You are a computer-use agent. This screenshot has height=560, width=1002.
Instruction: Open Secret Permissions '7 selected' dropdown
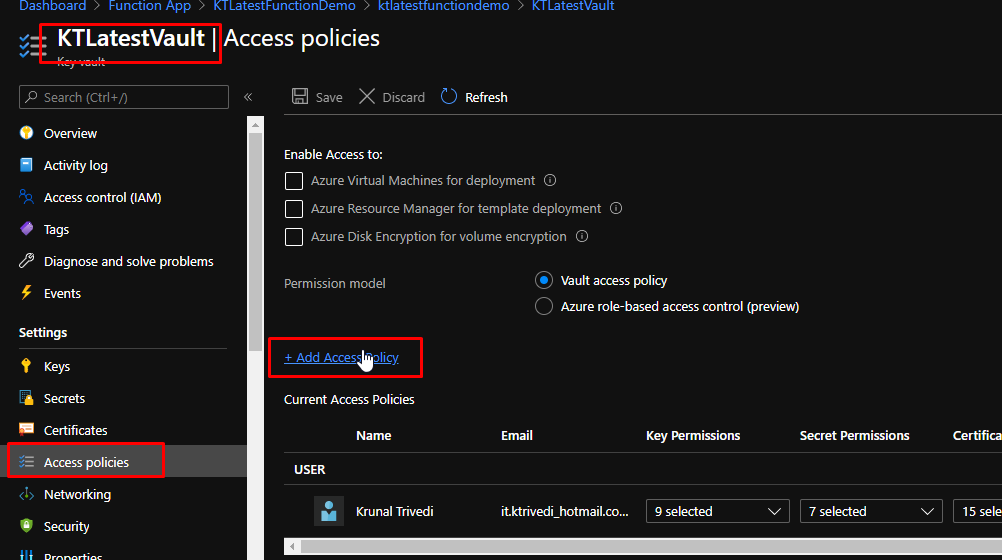point(871,511)
